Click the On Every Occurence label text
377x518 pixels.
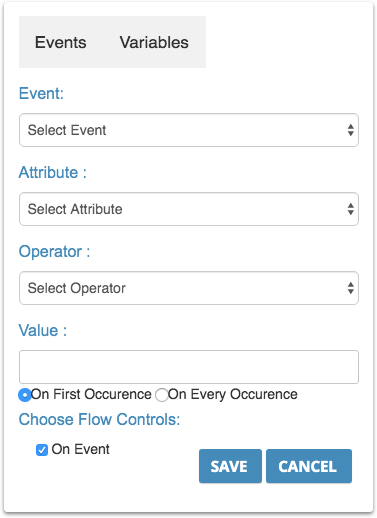[x=233, y=394]
